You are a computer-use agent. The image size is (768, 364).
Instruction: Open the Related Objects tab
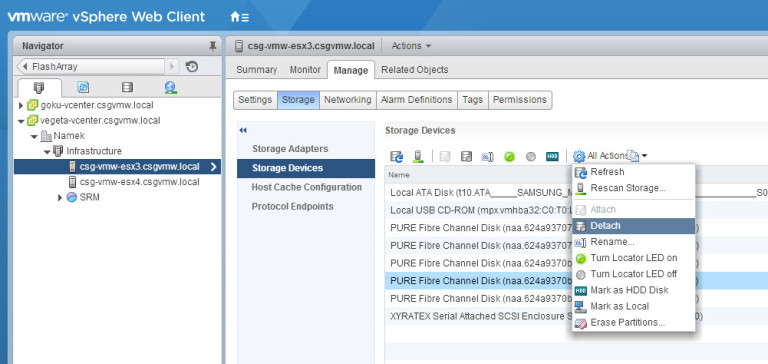[x=415, y=70]
